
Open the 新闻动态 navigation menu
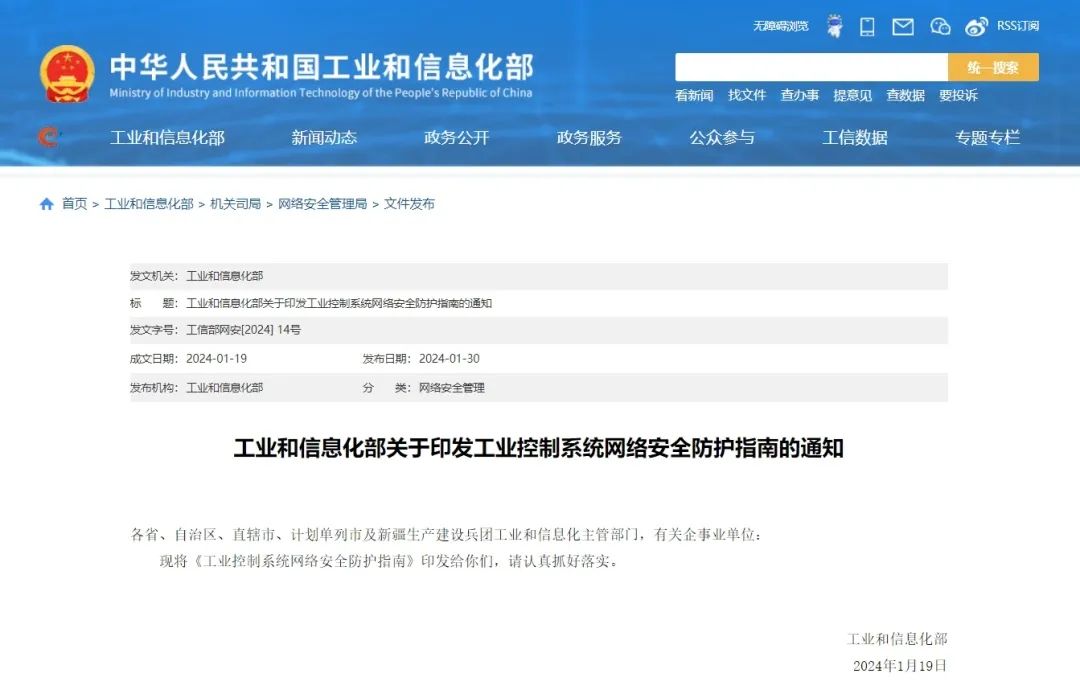pyautogui.click(x=324, y=138)
